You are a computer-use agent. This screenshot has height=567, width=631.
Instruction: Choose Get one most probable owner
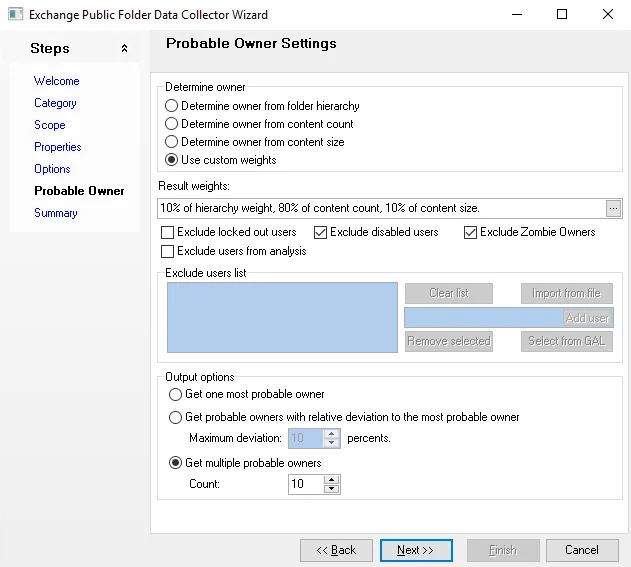tap(246, 394)
